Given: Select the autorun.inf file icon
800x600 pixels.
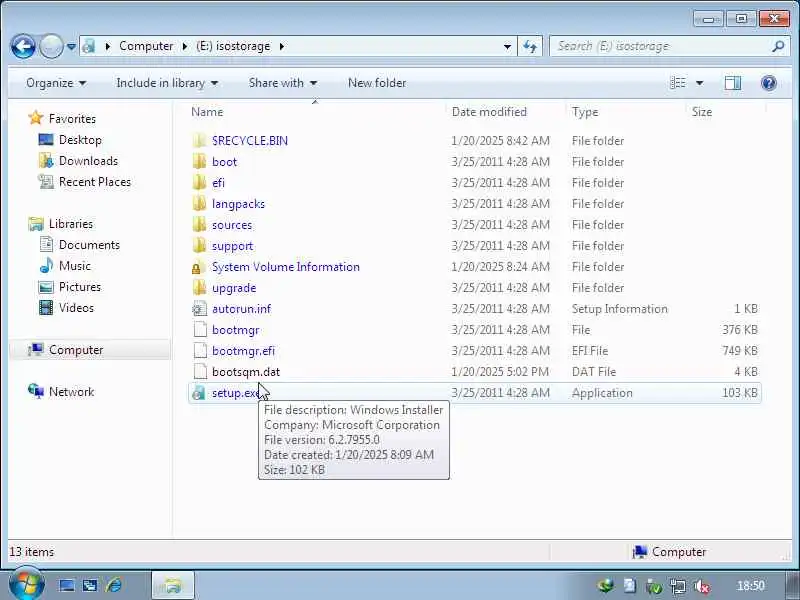Looking at the screenshot, I should 199,309.
